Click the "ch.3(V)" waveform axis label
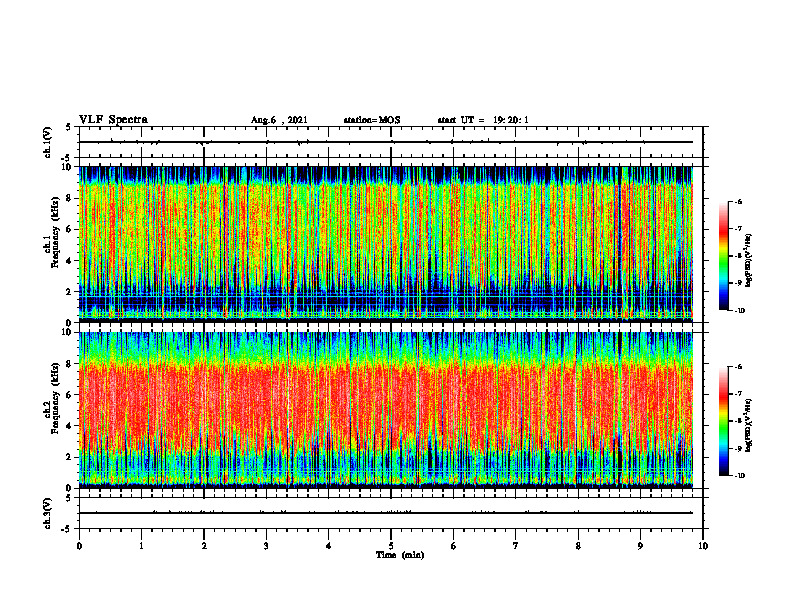Screen dimensions: 792x612 (x=48, y=513)
